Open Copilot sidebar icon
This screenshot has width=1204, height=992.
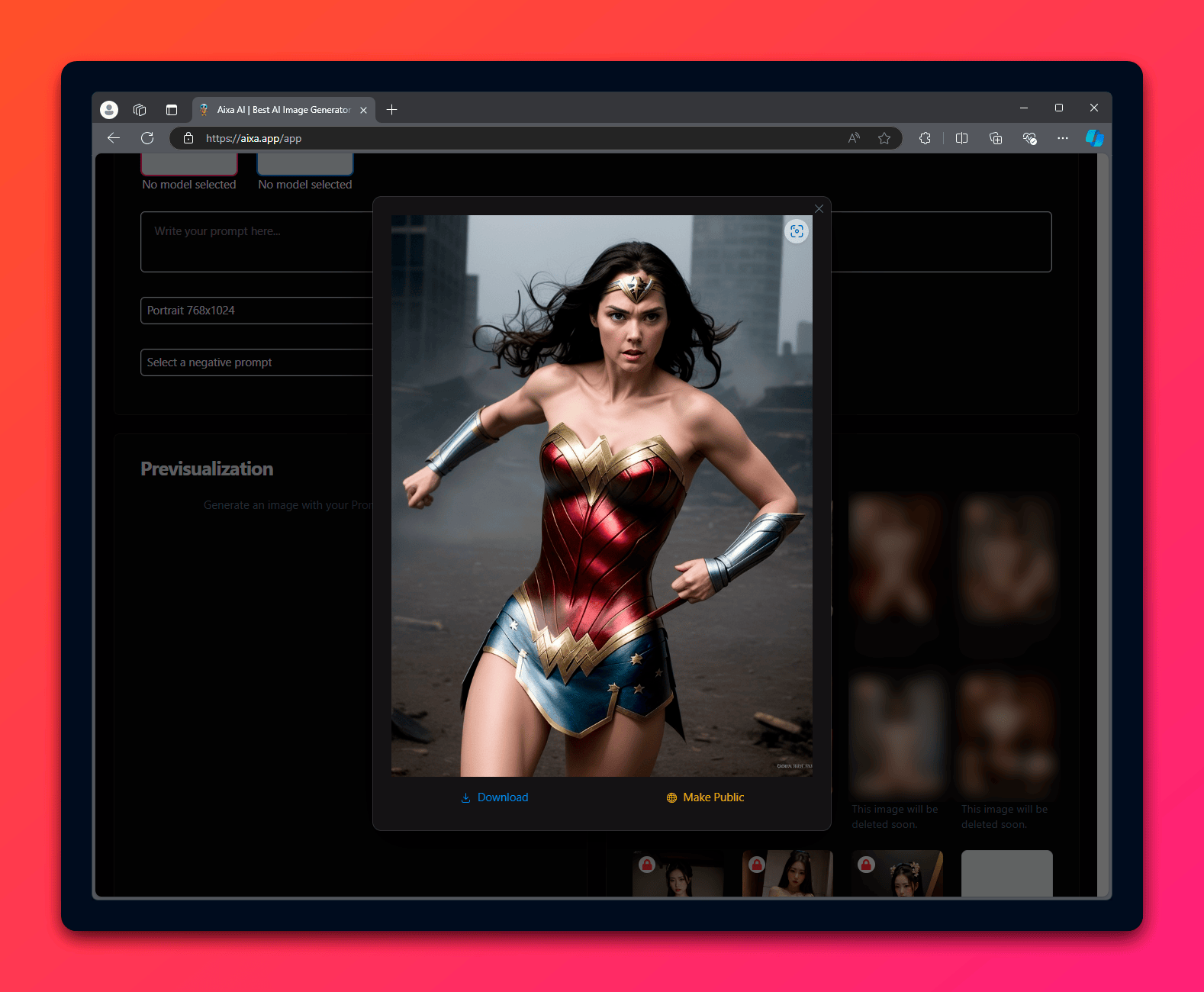(1095, 138)
